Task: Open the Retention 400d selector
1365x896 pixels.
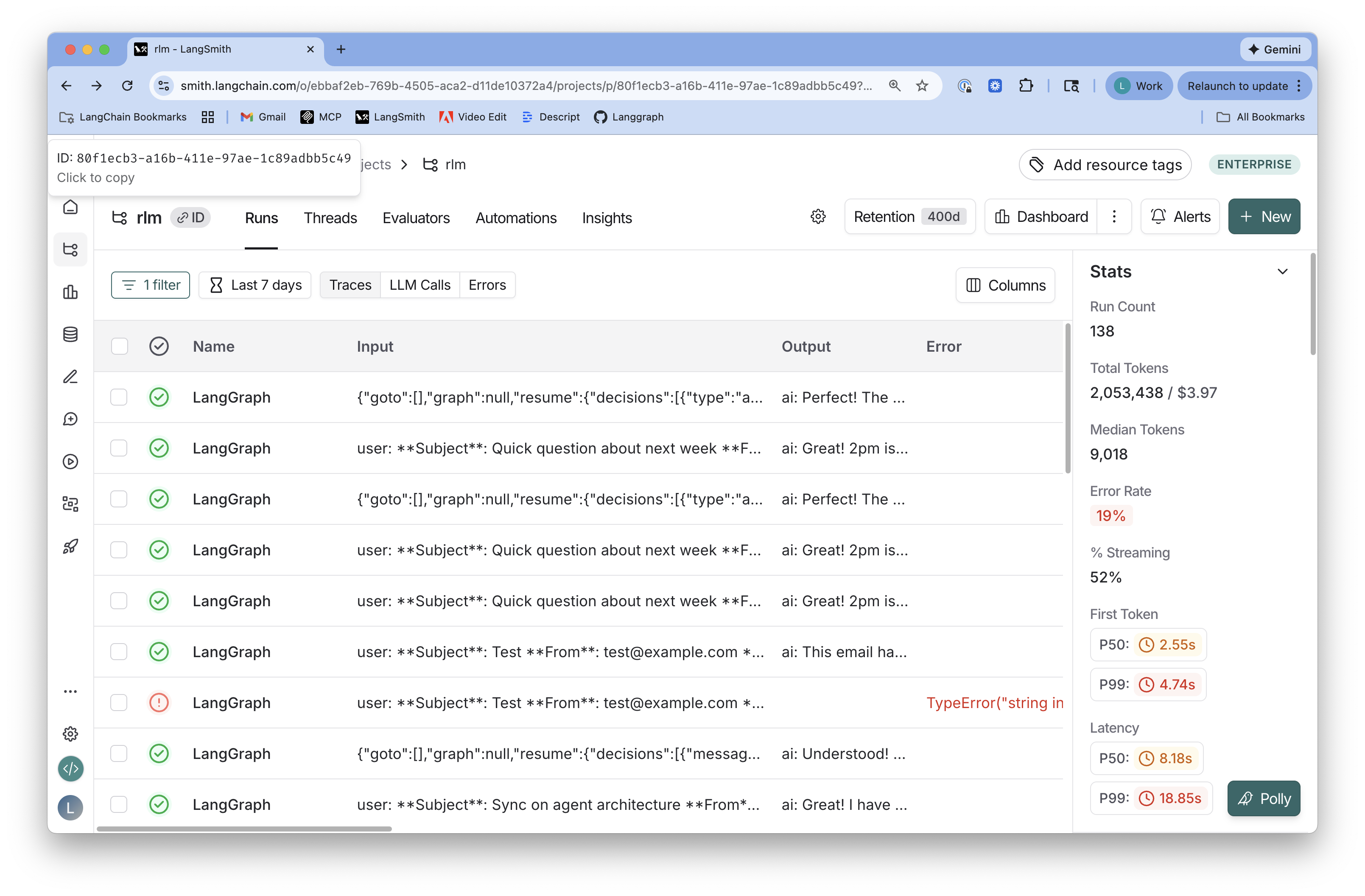Action: coord(909,216)
